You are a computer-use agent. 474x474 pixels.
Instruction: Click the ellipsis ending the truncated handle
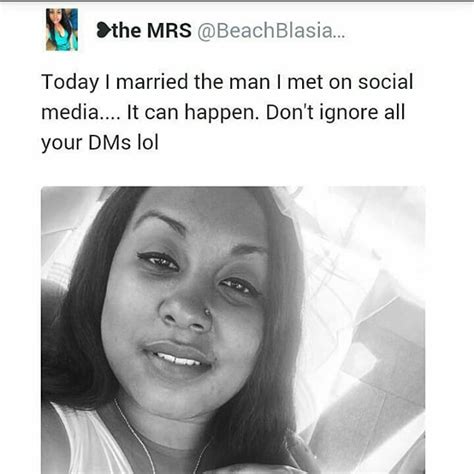tap(339, 36)
